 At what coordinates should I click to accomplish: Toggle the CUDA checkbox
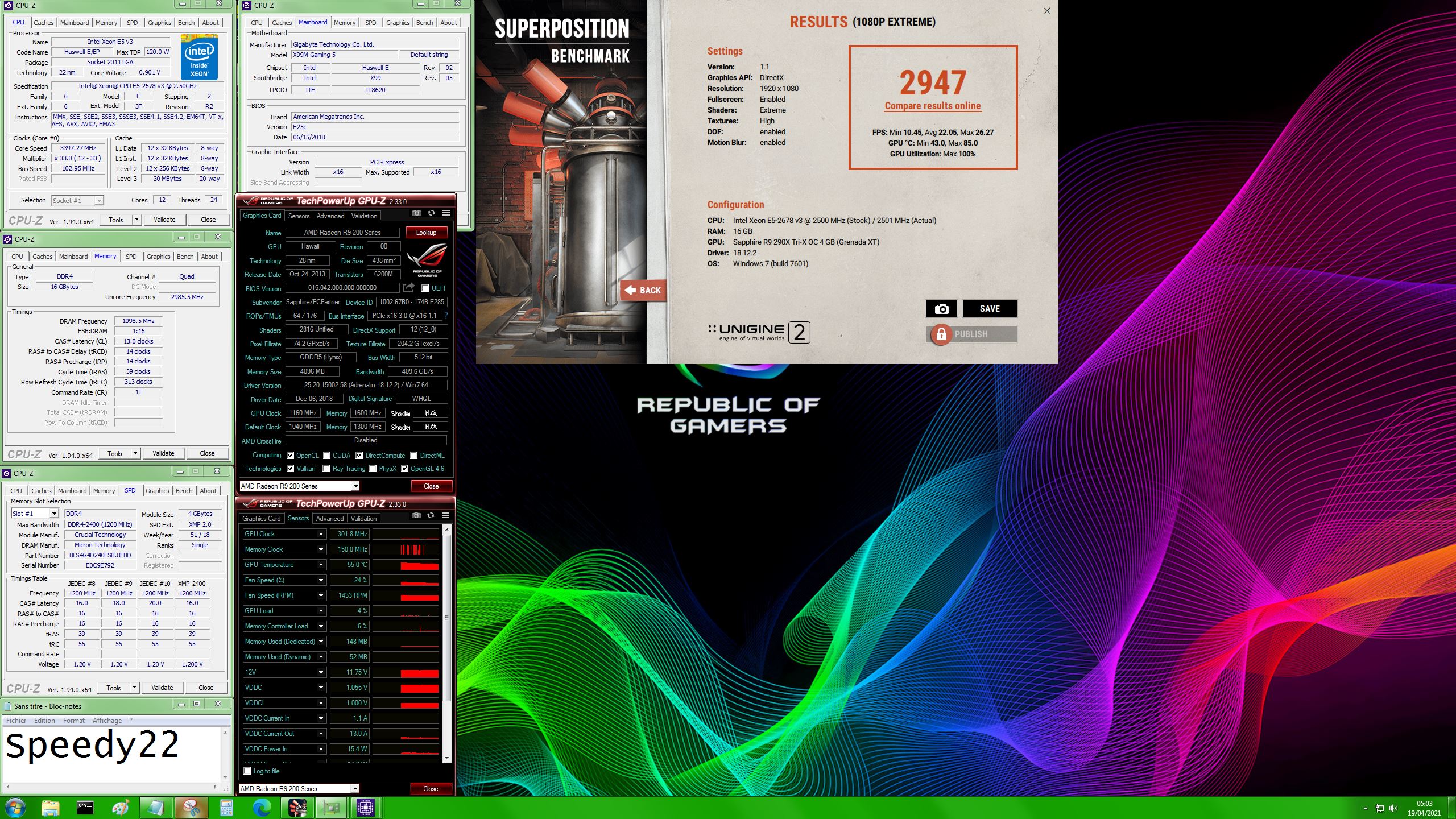tap(326, 456)
